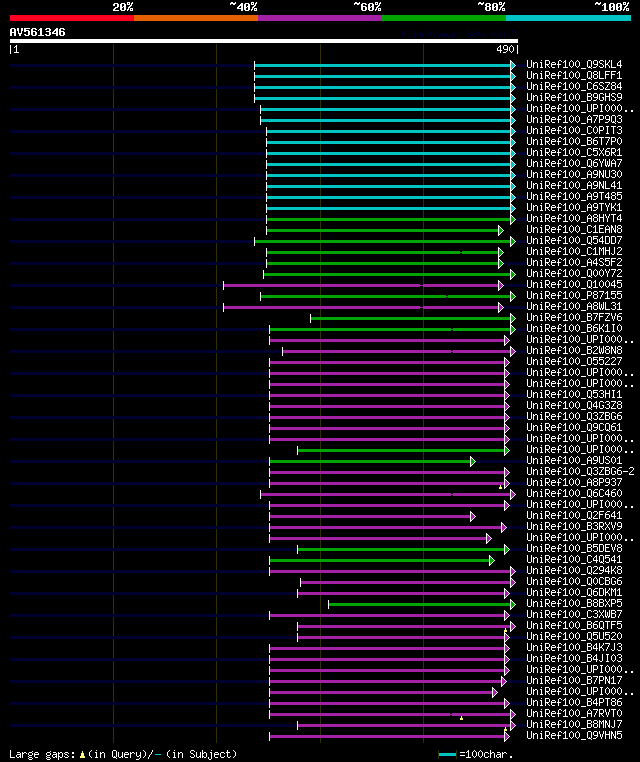Viewport: 640px width, 762px height.
Task: Select the UniRef100_A9T485 label
Action: [x=574, y=196]
